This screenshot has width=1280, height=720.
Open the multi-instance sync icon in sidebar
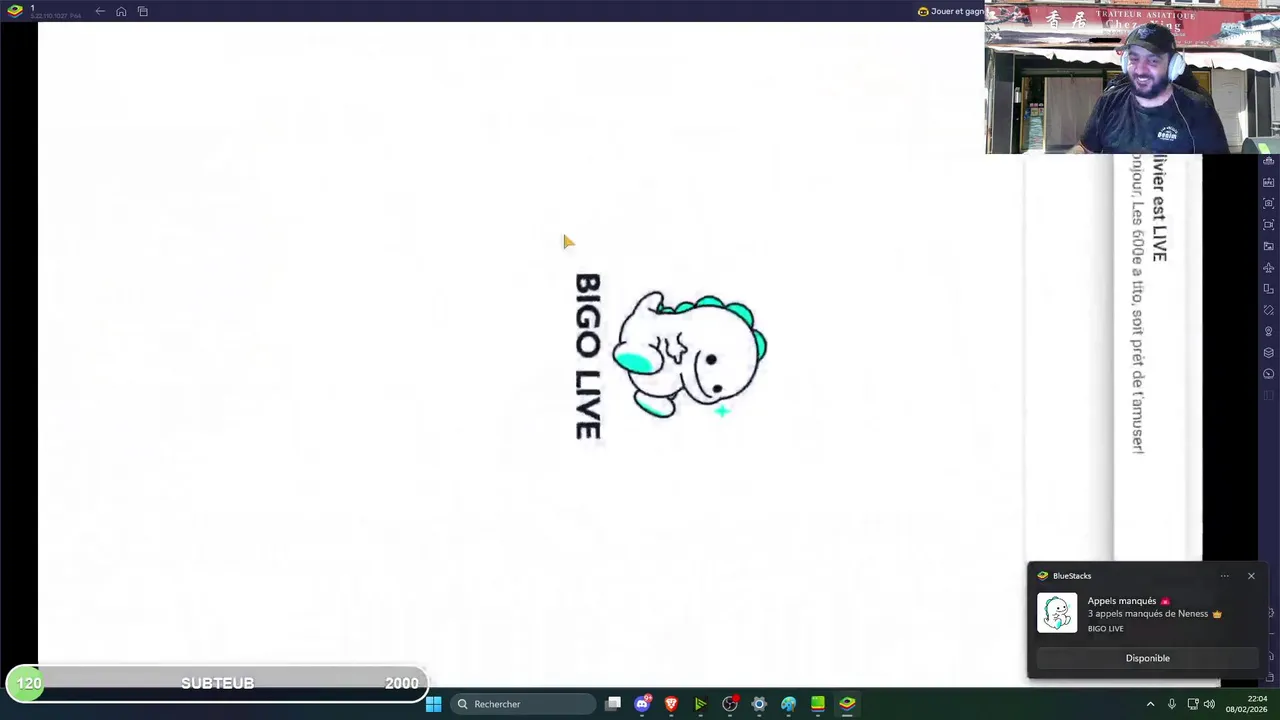tap(1268, 289)
